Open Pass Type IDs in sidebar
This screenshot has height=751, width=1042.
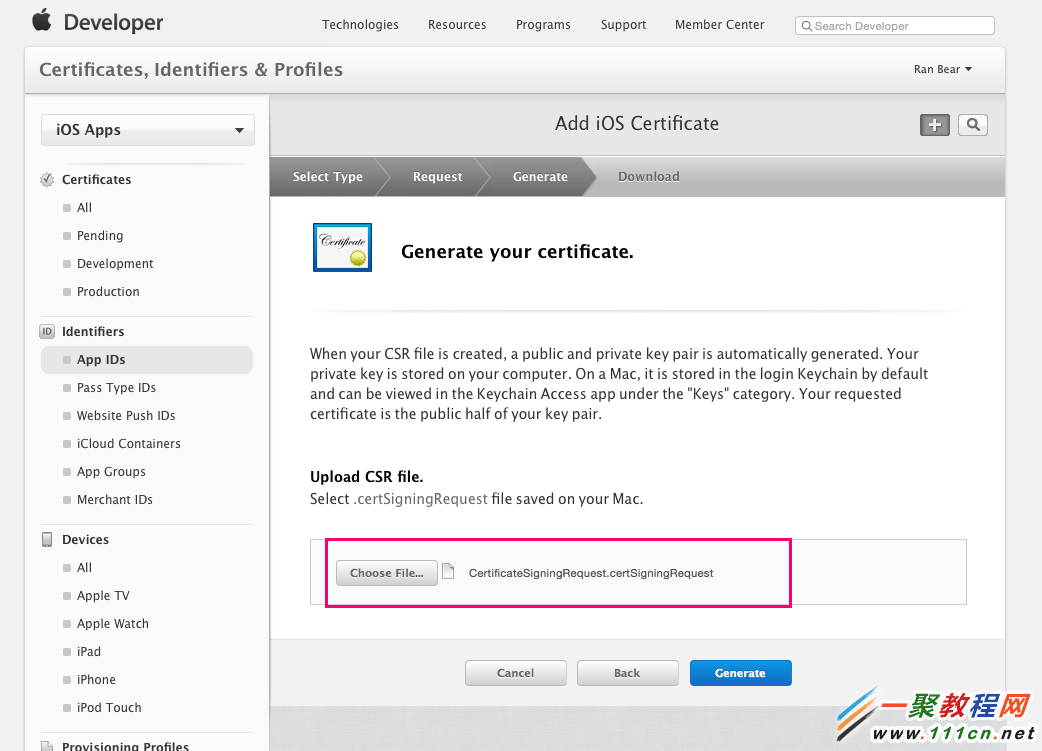(x=116, y=388)
